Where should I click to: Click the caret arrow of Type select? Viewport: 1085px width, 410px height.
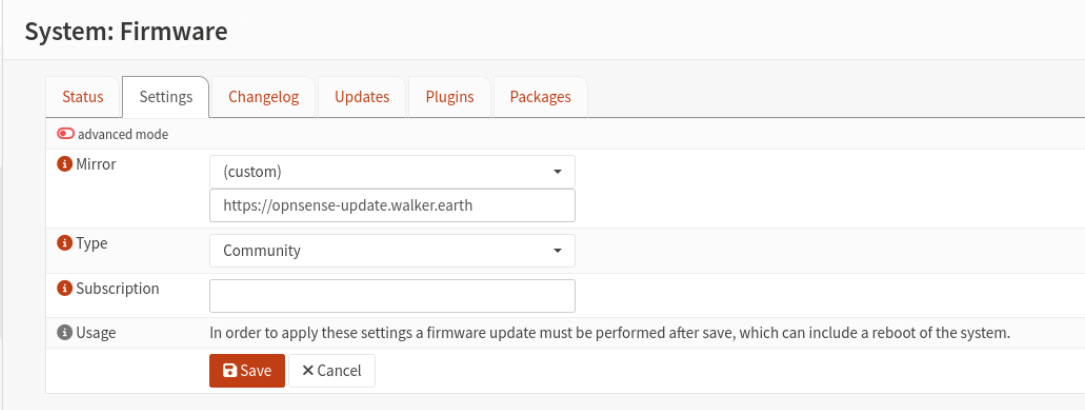click(558, 251)
